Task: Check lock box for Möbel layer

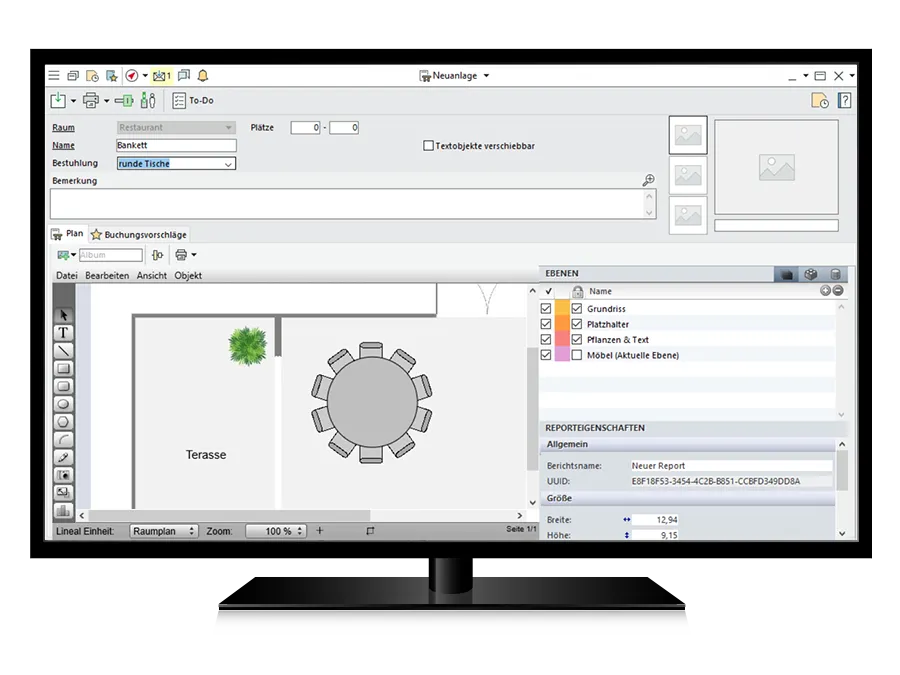Action: pyautogui.click(x=577, y=355)
